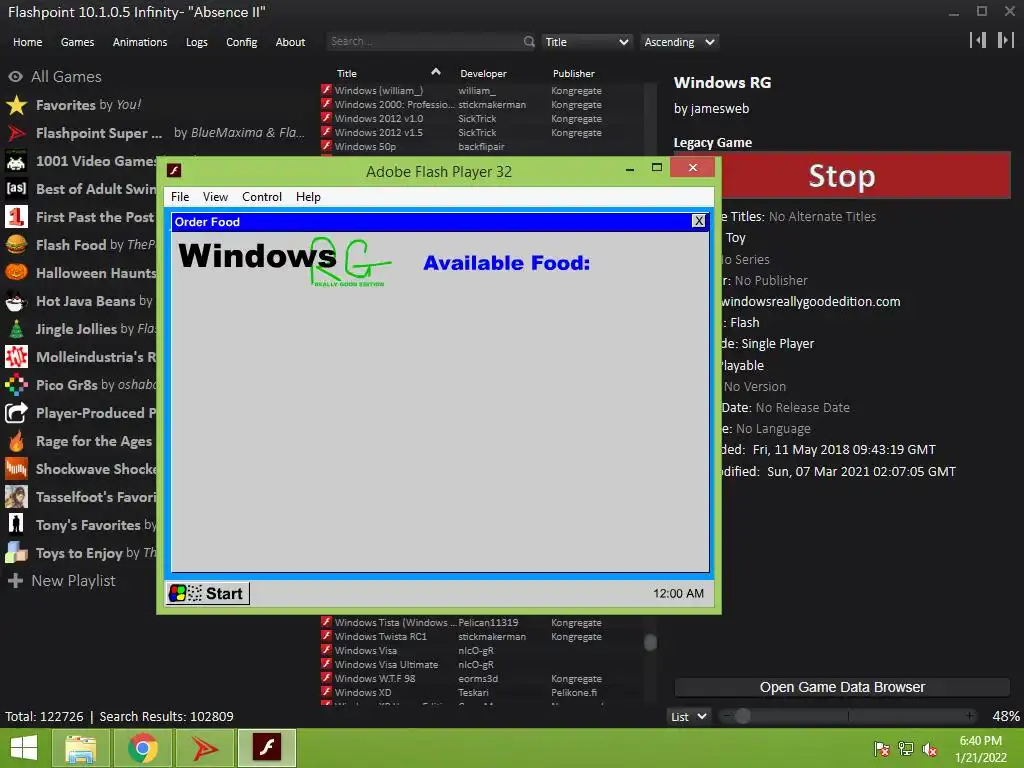Open the Config tab
This screenshot has height=768, width=1024.
pos(242,42)
